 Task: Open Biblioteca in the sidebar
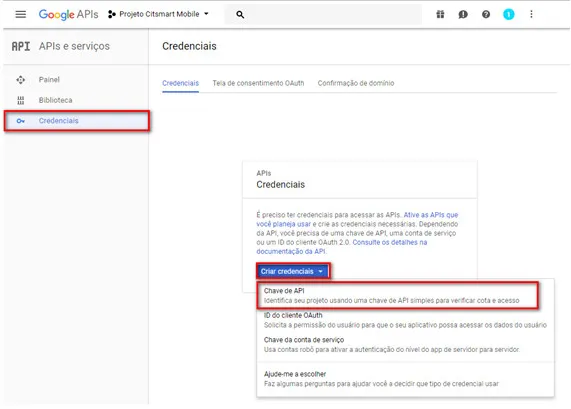76,100
